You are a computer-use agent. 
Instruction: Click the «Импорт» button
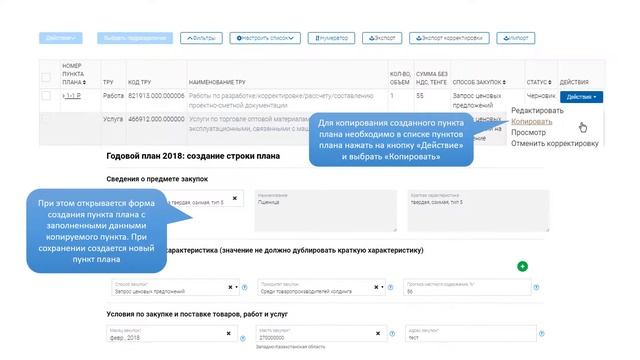tap(516, 38)
